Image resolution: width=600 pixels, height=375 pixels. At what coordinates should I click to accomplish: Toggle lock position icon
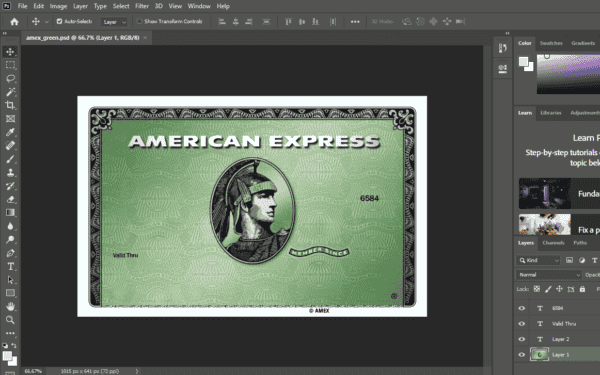point(559,289)
